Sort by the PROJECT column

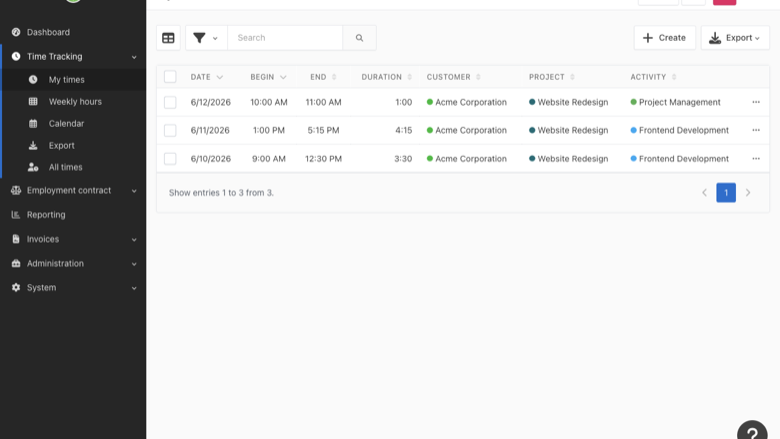point(552,77)
